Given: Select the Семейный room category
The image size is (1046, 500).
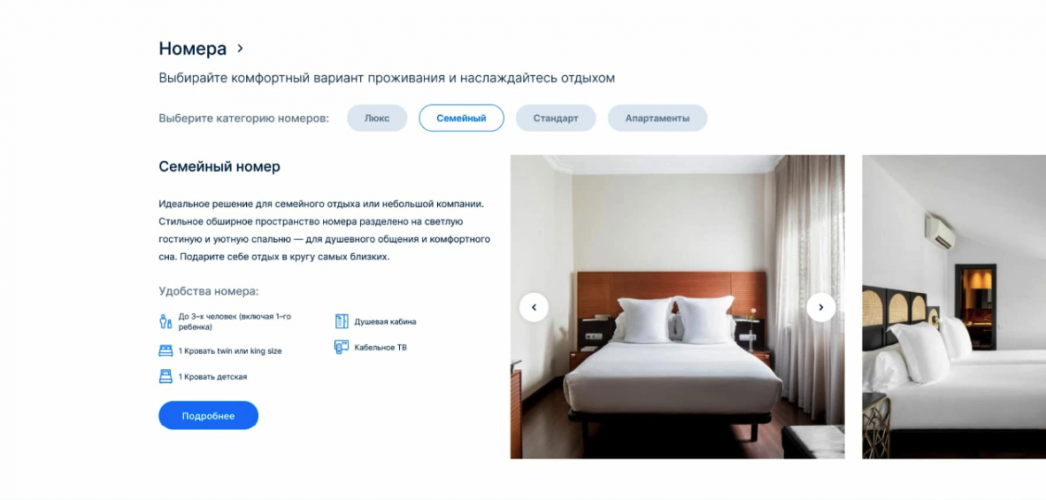Looking at the screenshot, I should click(x=462, y=118).
